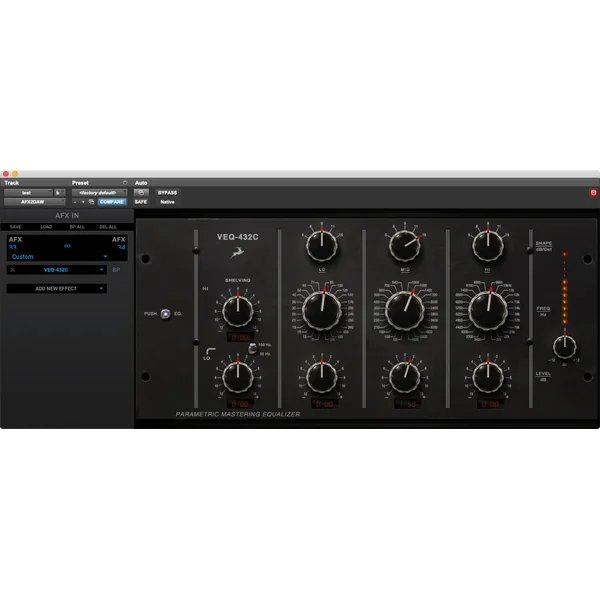Click the plug-in automation enable icon

(141, 192)
